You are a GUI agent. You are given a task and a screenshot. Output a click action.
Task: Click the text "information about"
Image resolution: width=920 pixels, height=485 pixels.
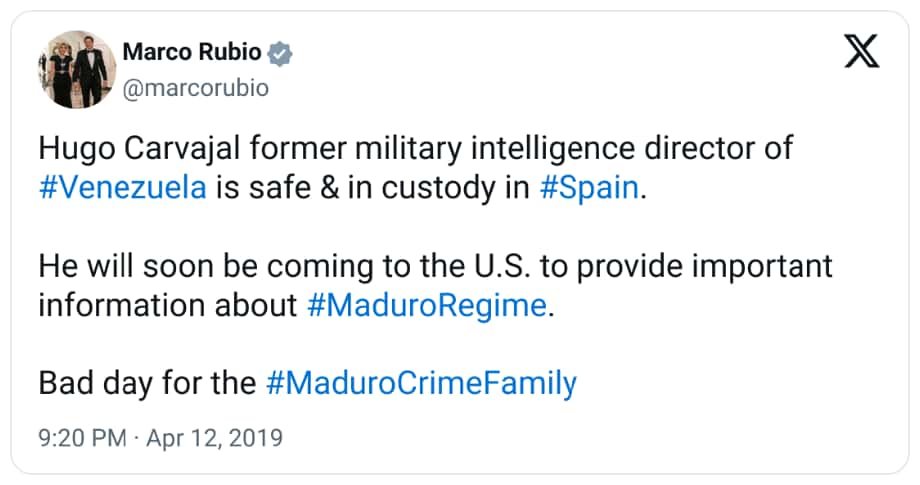167,305
